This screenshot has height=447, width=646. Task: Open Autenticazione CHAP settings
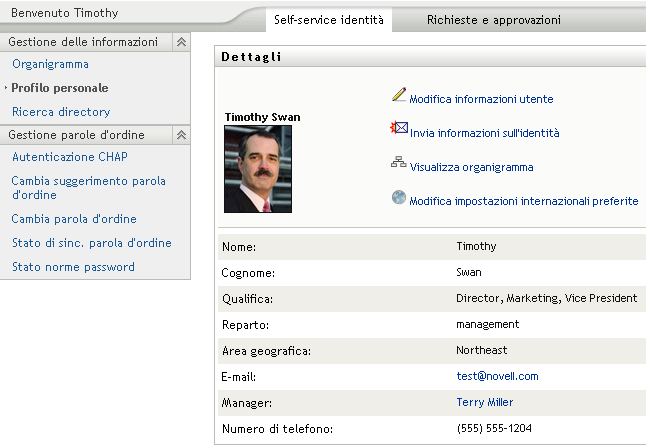(69, 157)
